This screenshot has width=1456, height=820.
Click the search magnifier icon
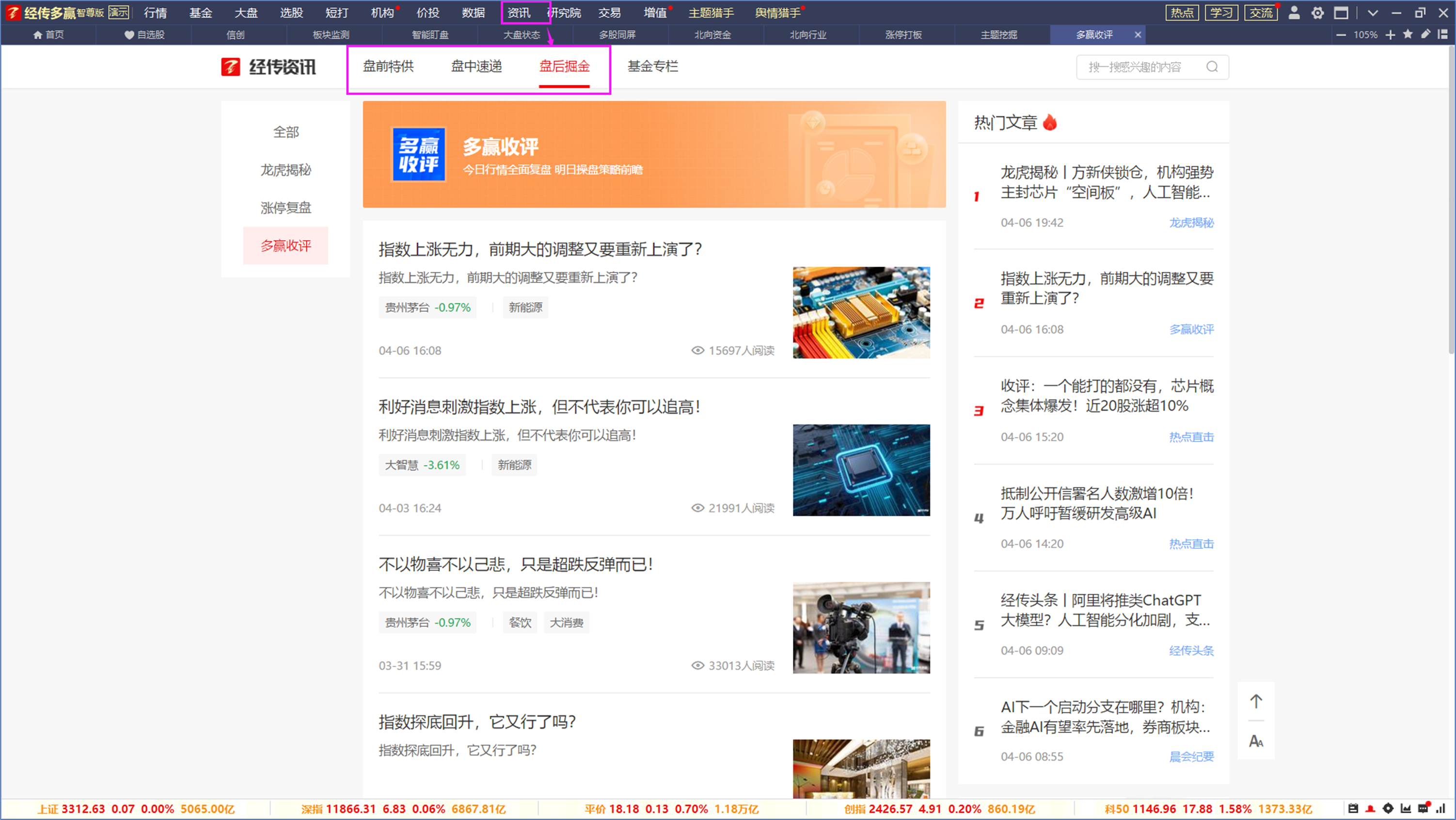1212,67
